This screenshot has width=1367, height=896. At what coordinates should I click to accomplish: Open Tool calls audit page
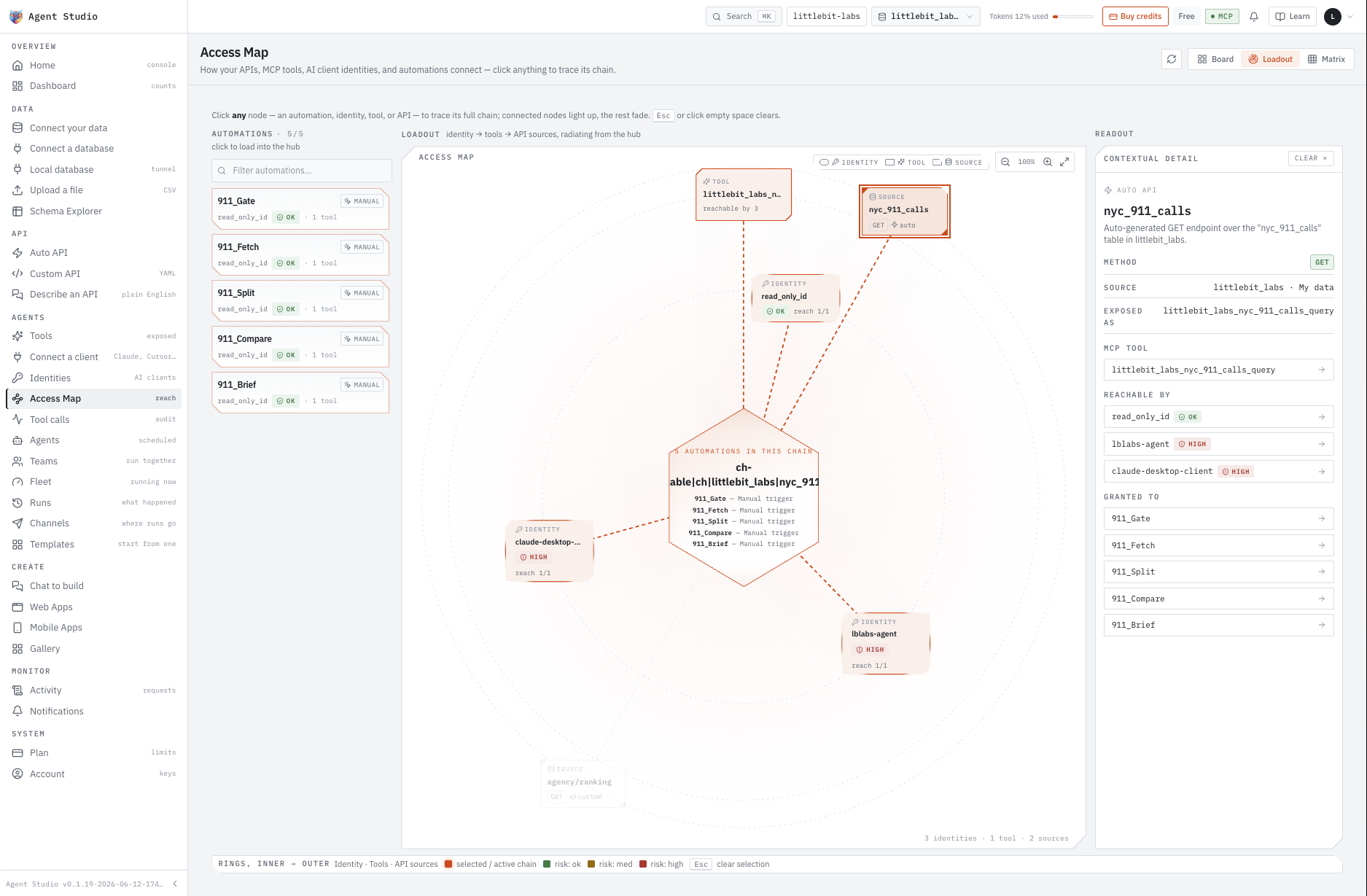click(x=93, y=419)
